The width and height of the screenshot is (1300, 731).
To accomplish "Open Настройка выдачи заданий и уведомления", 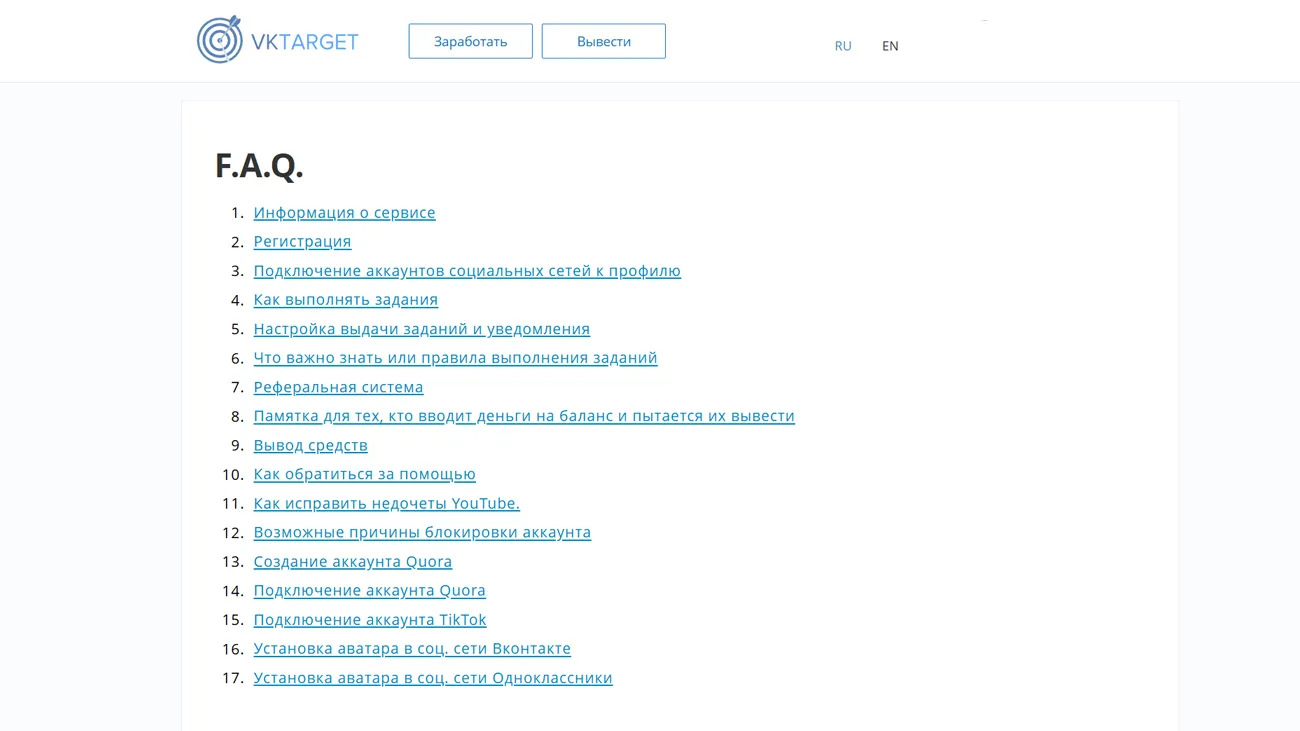I will pyautogui.click(x=421, y=329).
